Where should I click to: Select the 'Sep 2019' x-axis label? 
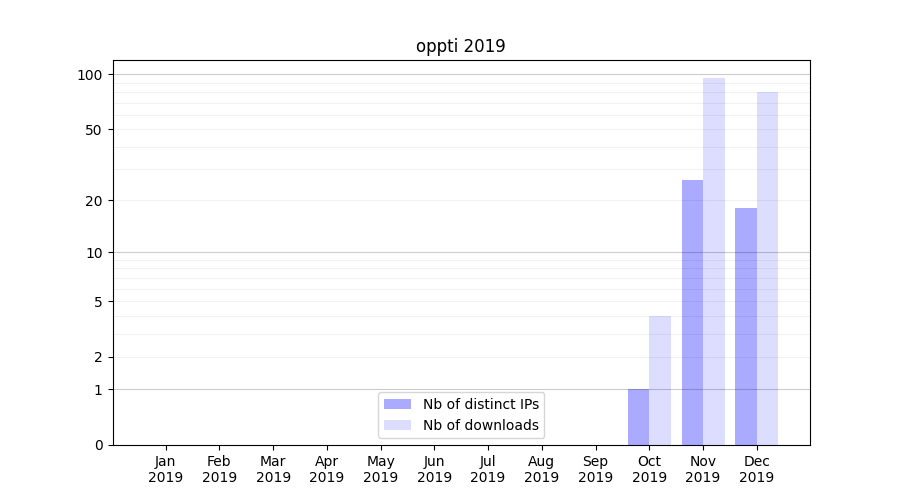pyautogui.click(x=595, y=469)
